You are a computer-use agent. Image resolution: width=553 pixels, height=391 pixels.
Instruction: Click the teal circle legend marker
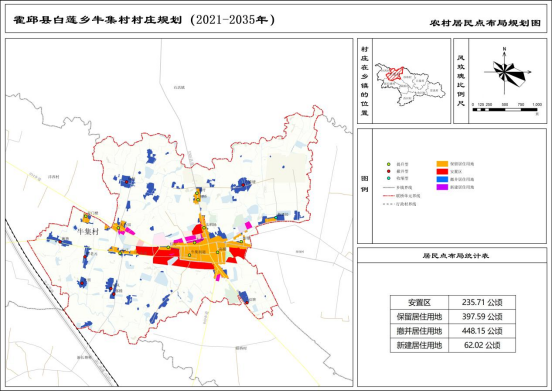pos(389,178)
